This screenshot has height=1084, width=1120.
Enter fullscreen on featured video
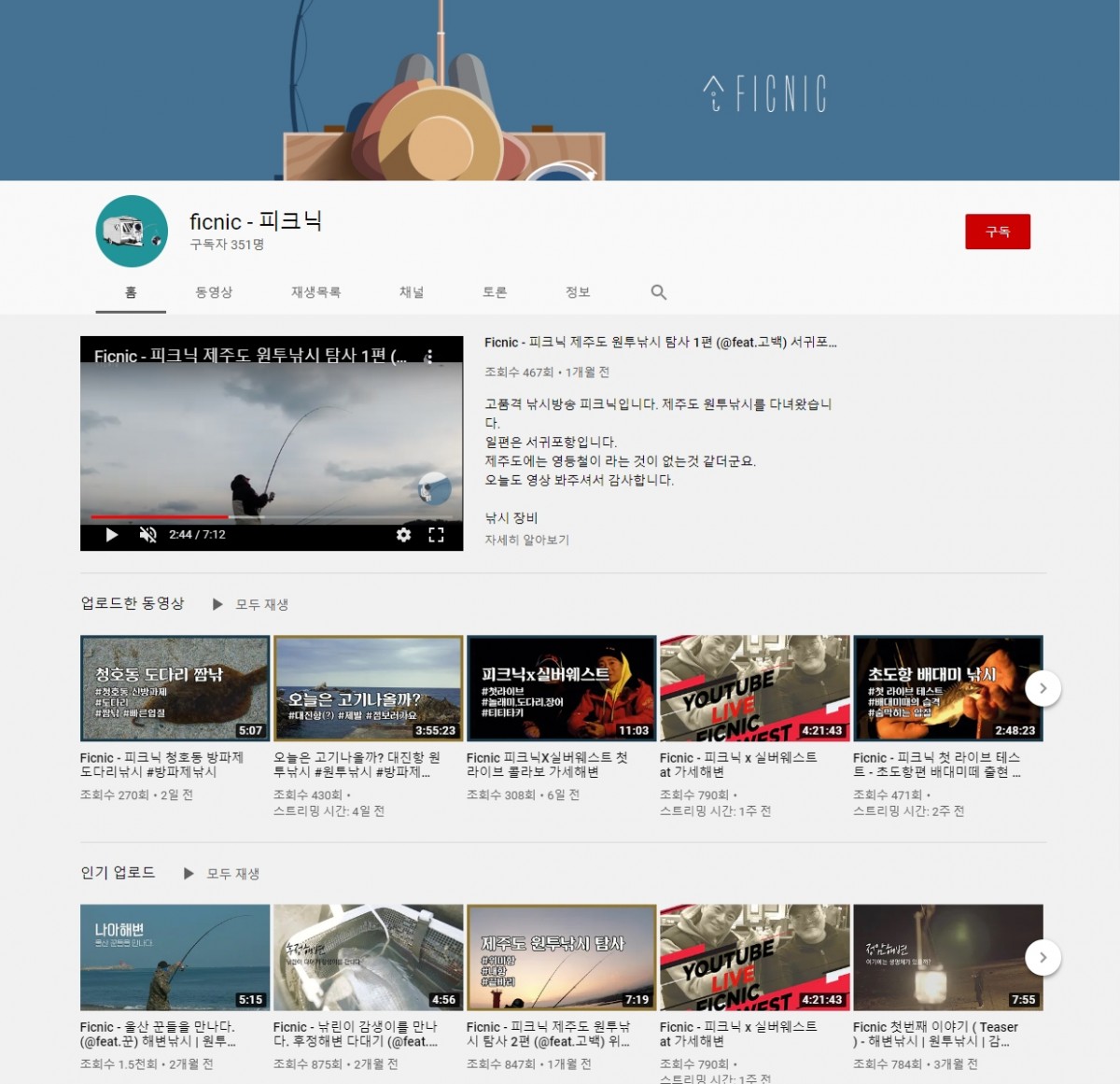pos(436,535)
